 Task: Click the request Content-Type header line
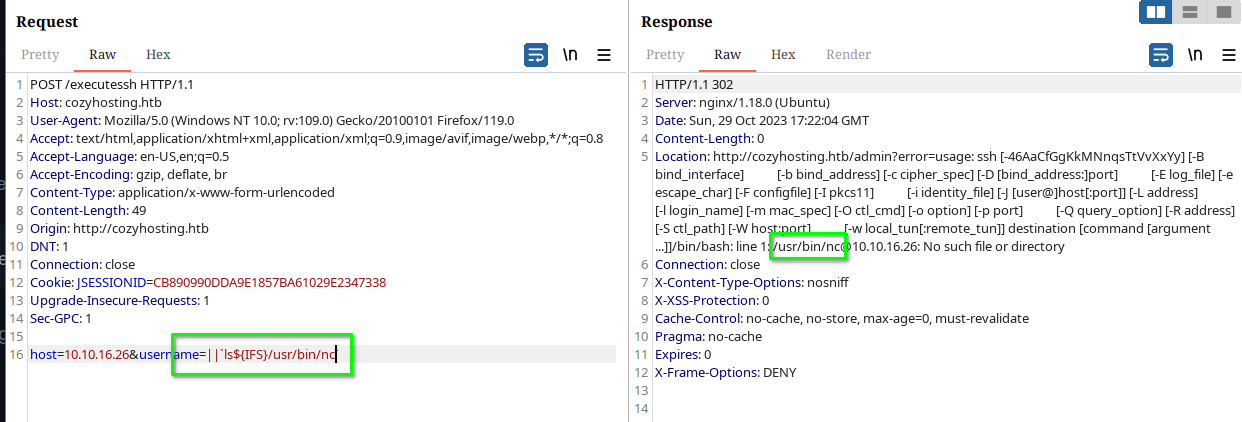click(182, 192)
